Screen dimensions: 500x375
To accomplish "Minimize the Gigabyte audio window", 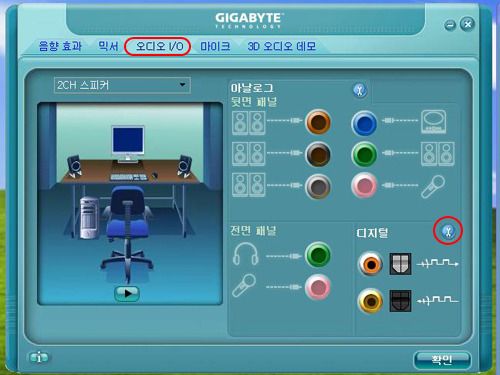I will tap(450, 25).
